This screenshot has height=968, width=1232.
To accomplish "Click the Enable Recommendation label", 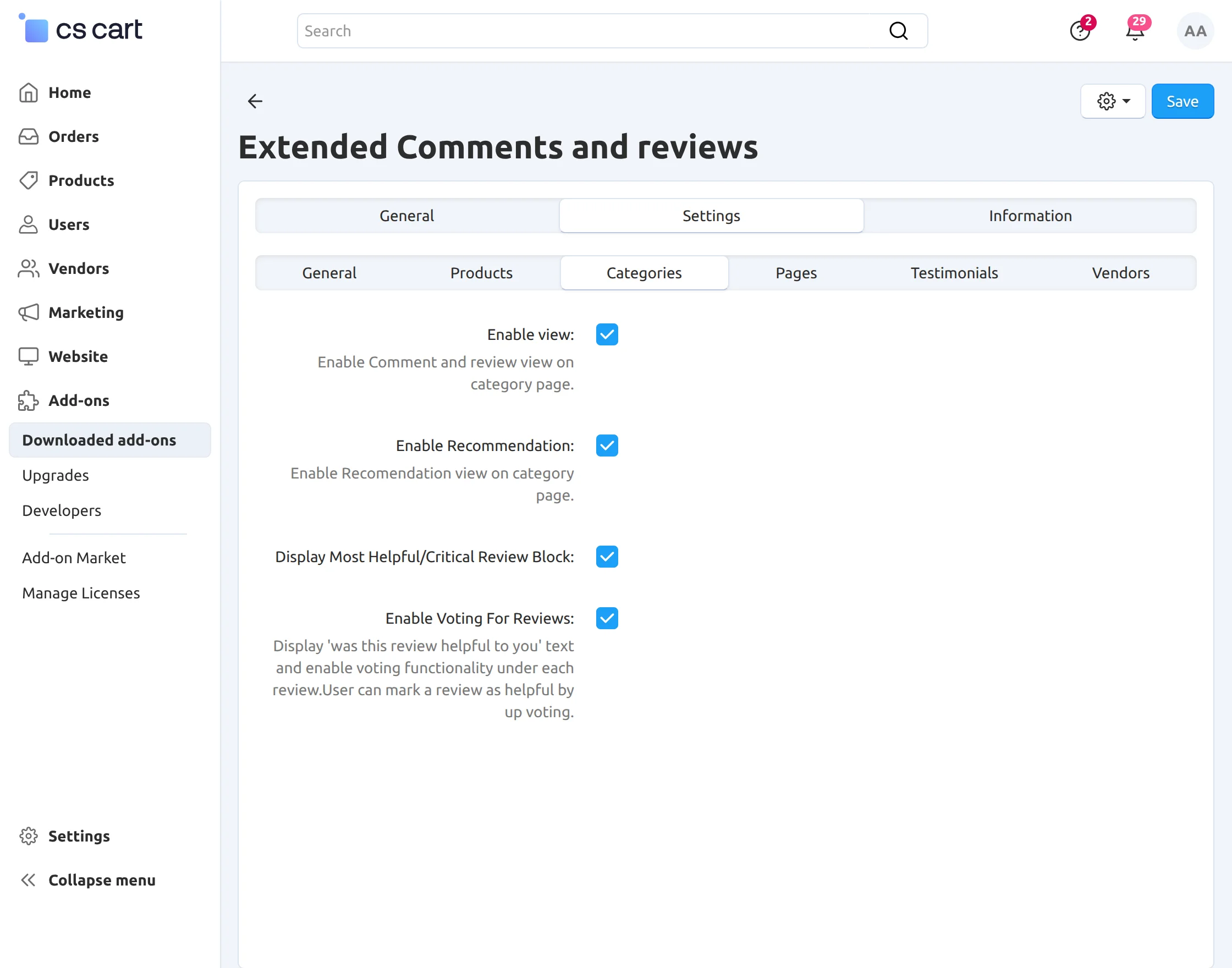I will (x=485, y=446).
